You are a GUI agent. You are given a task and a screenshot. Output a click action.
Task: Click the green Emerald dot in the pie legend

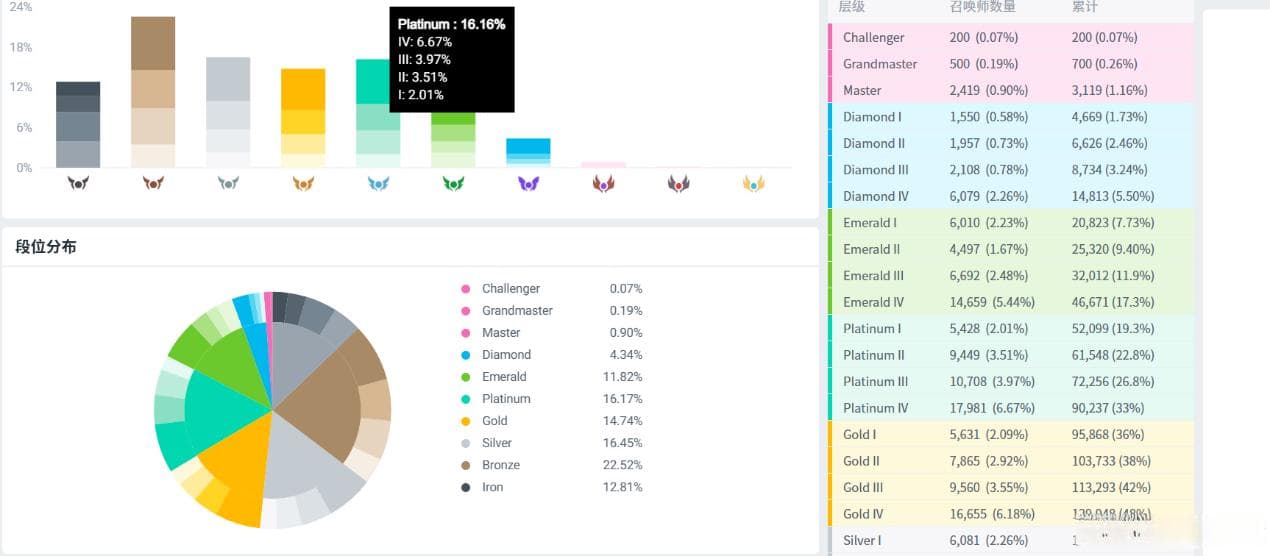coord(465,377)
